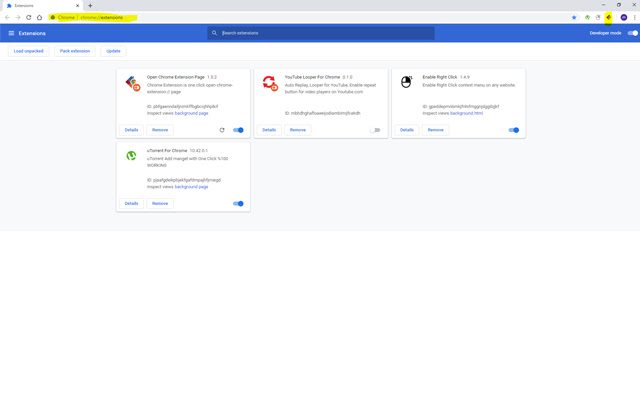Restore down the Chrome window
Screen dimensions: 640x400
coord(619,5)
